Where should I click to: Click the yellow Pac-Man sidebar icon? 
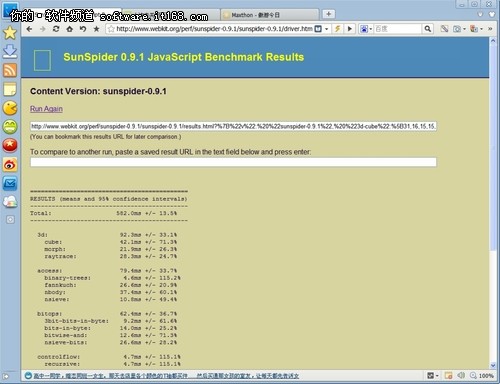(x=10, y=108)
